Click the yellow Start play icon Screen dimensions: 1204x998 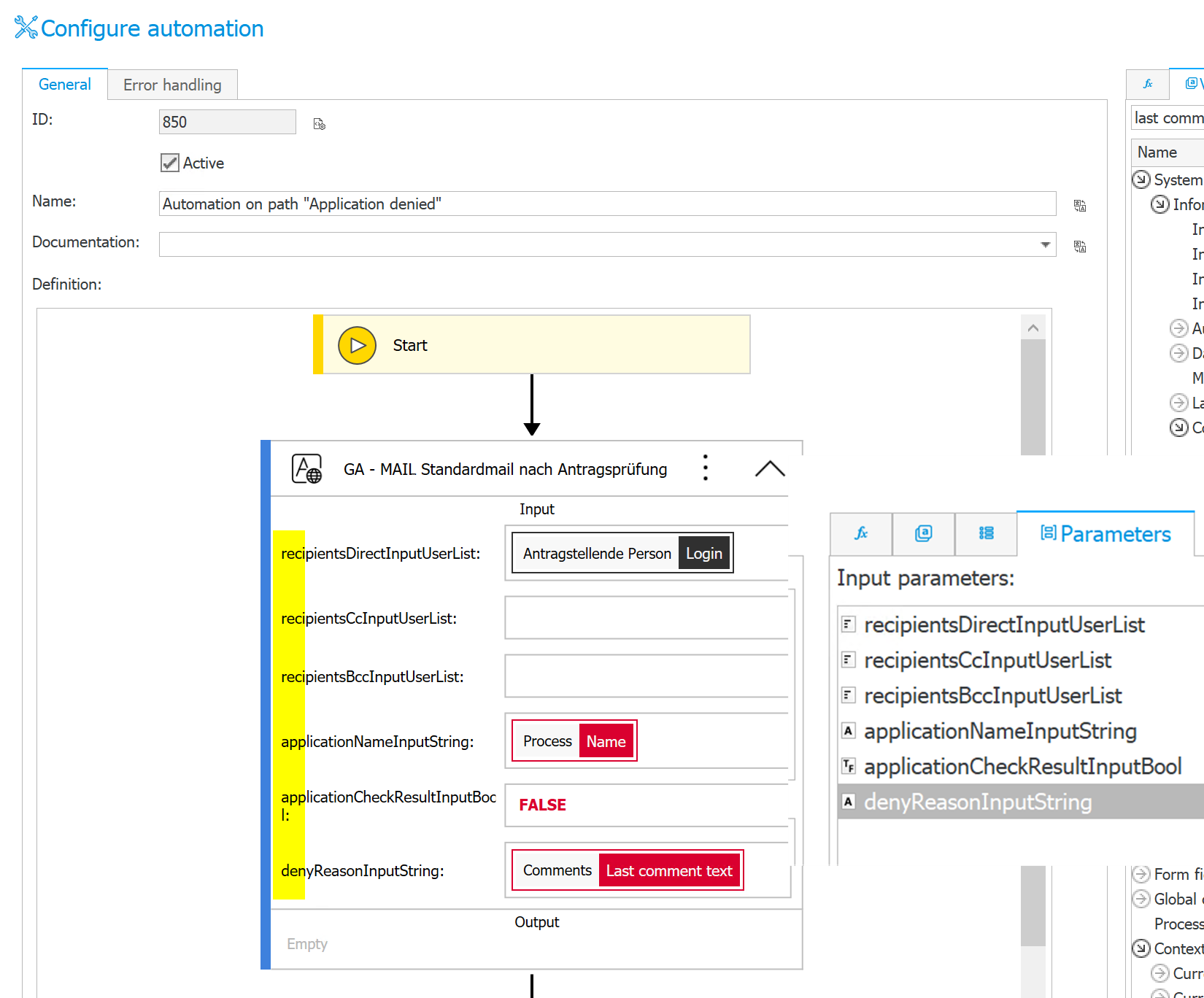[x=357, y=345]
